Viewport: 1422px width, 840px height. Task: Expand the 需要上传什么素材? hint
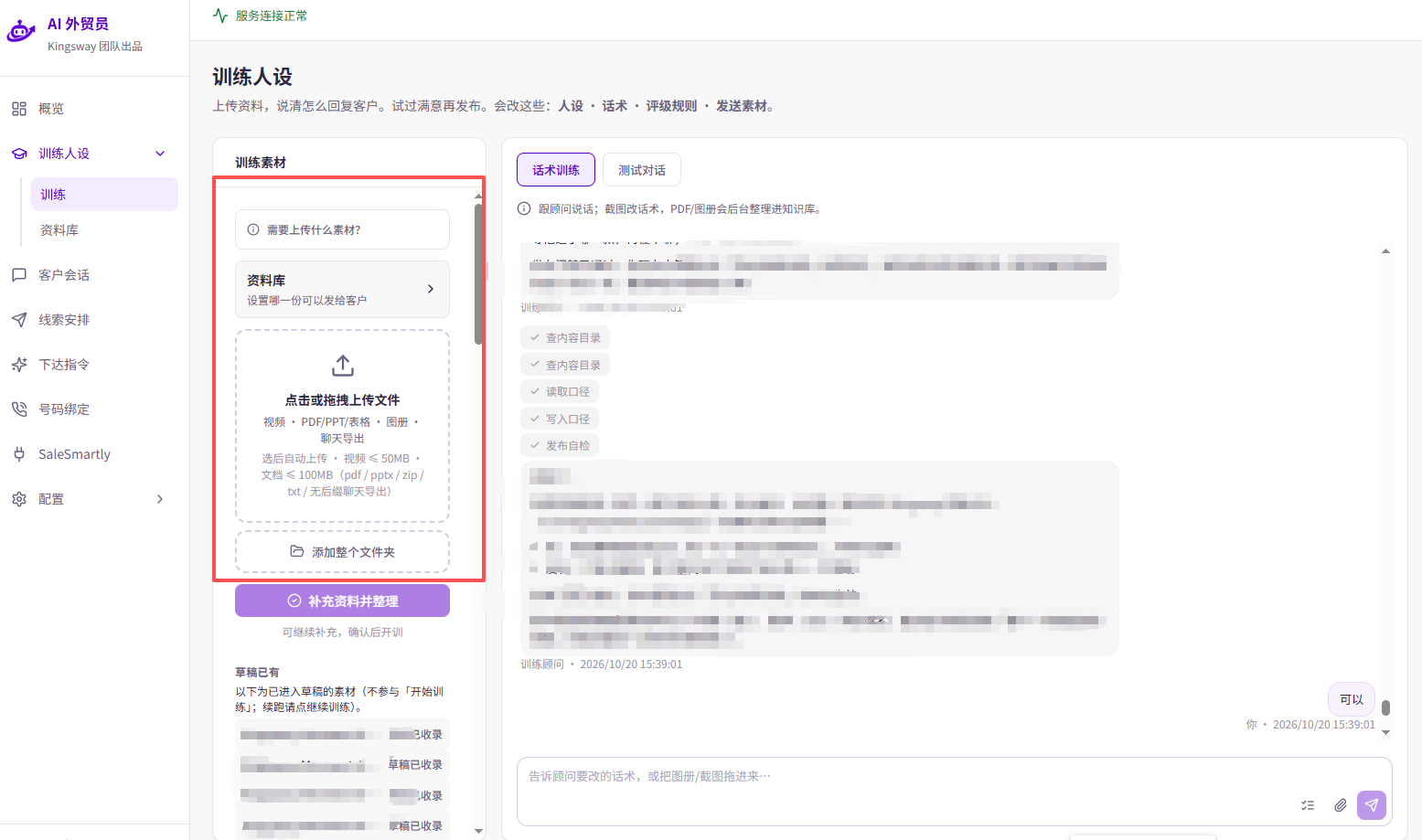point(342,229)
